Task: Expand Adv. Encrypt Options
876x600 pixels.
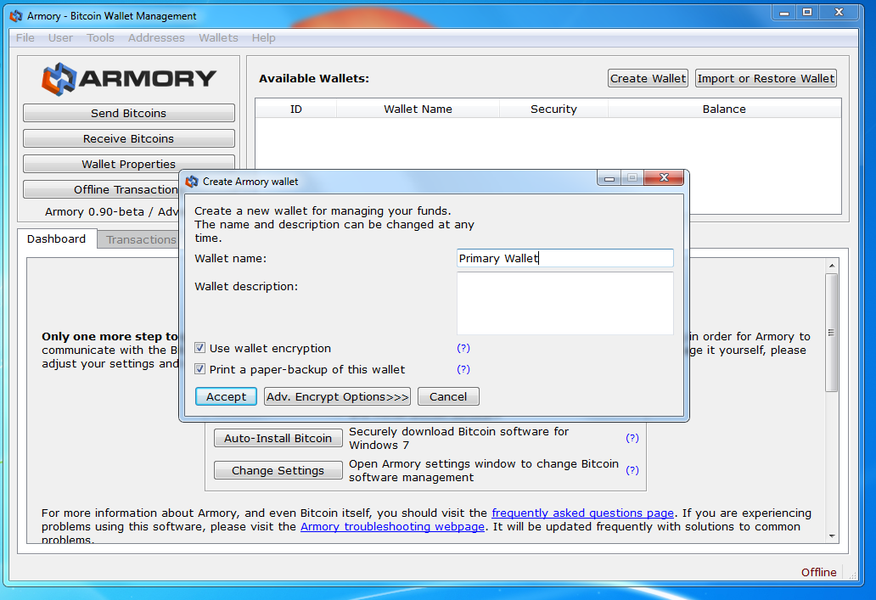Action: coord(337,397)
